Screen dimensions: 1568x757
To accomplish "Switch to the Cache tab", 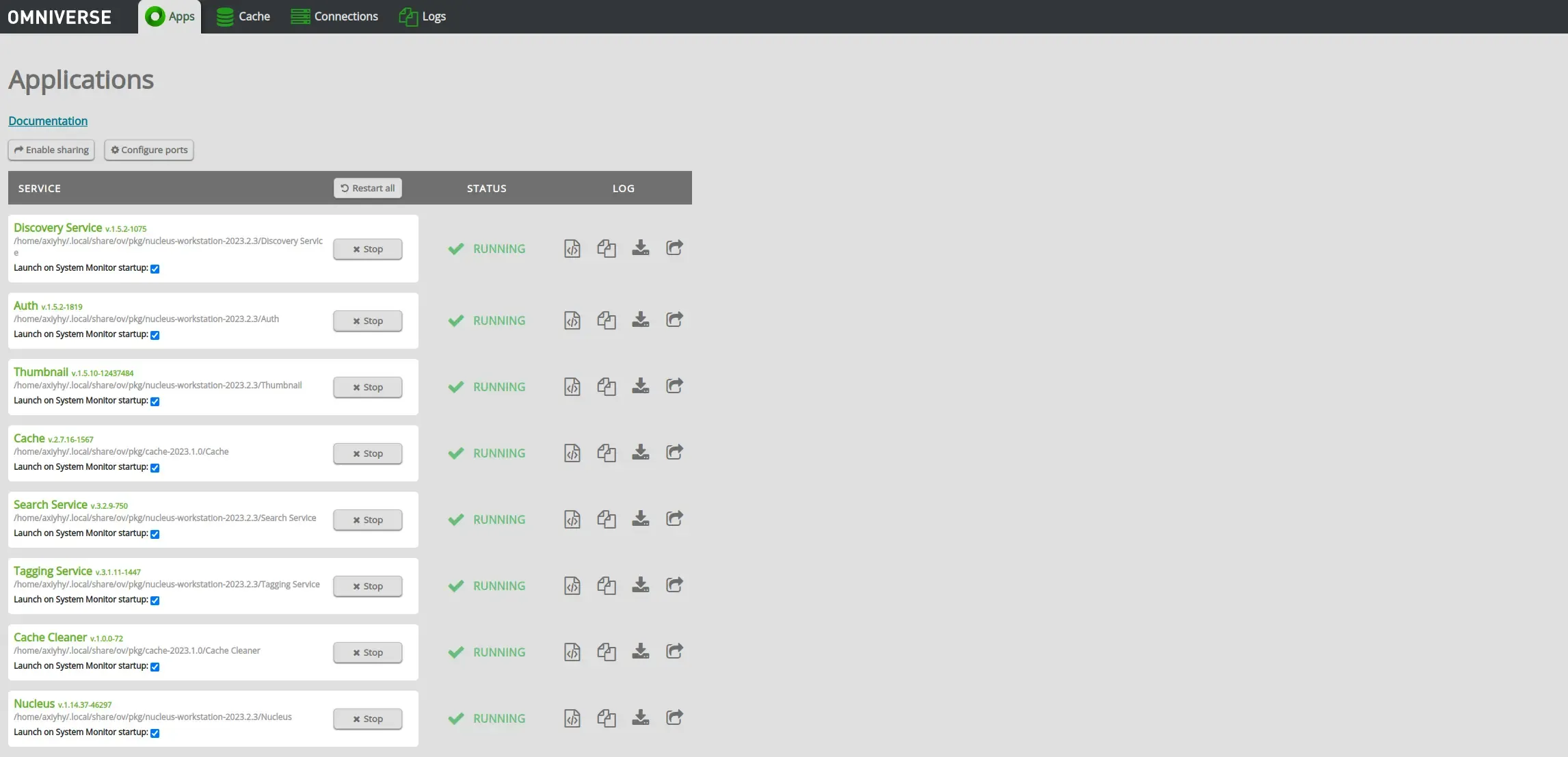I will click(243, 16).
